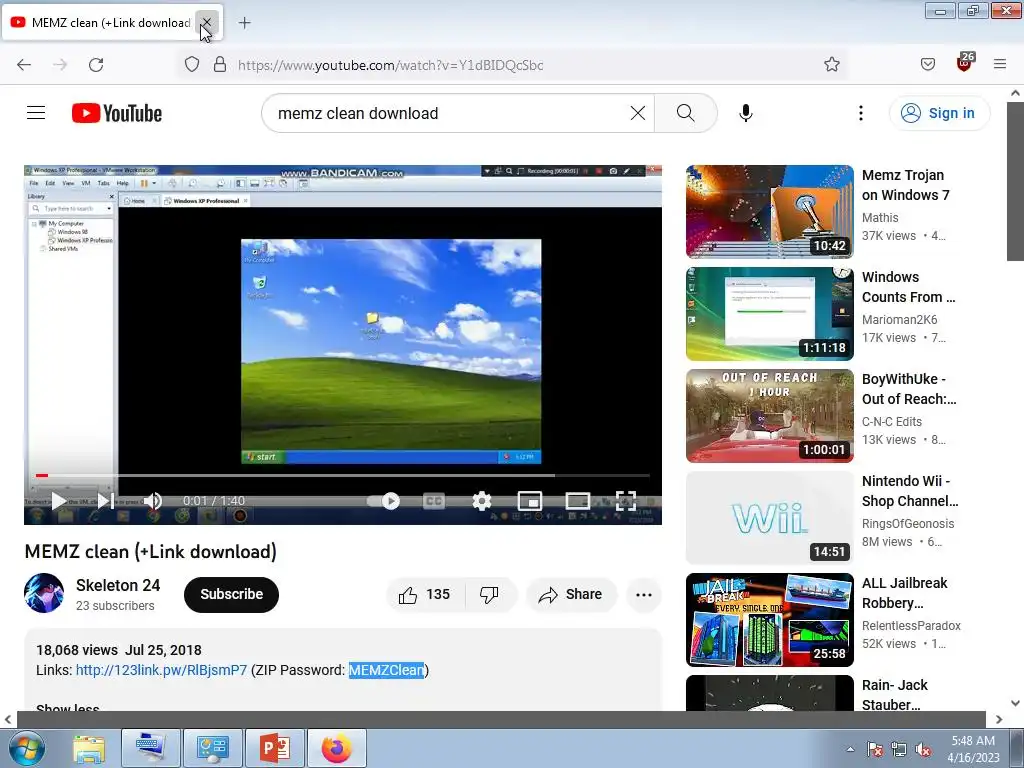Seek along the video progress bar
This screenshot has height=768, width=1024.
[342, 475]
